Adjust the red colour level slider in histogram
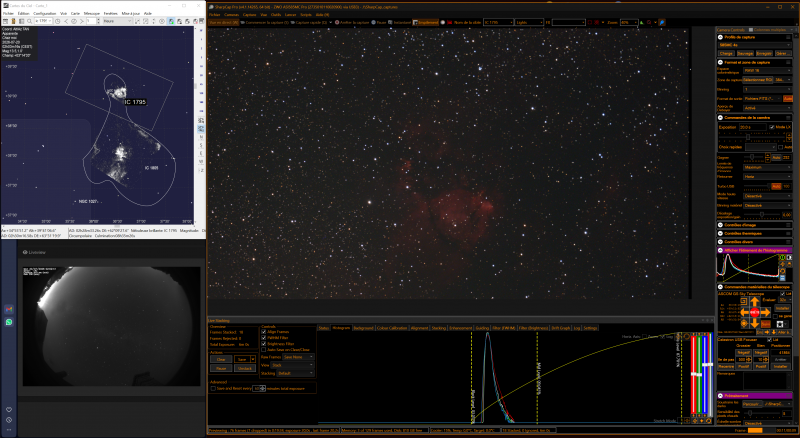The width and height of the screenshot is (800, 438). (694, 374)
